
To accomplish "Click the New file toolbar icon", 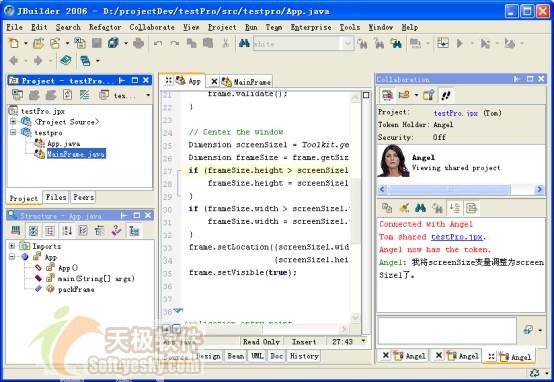I will click(x=14, y=43).
